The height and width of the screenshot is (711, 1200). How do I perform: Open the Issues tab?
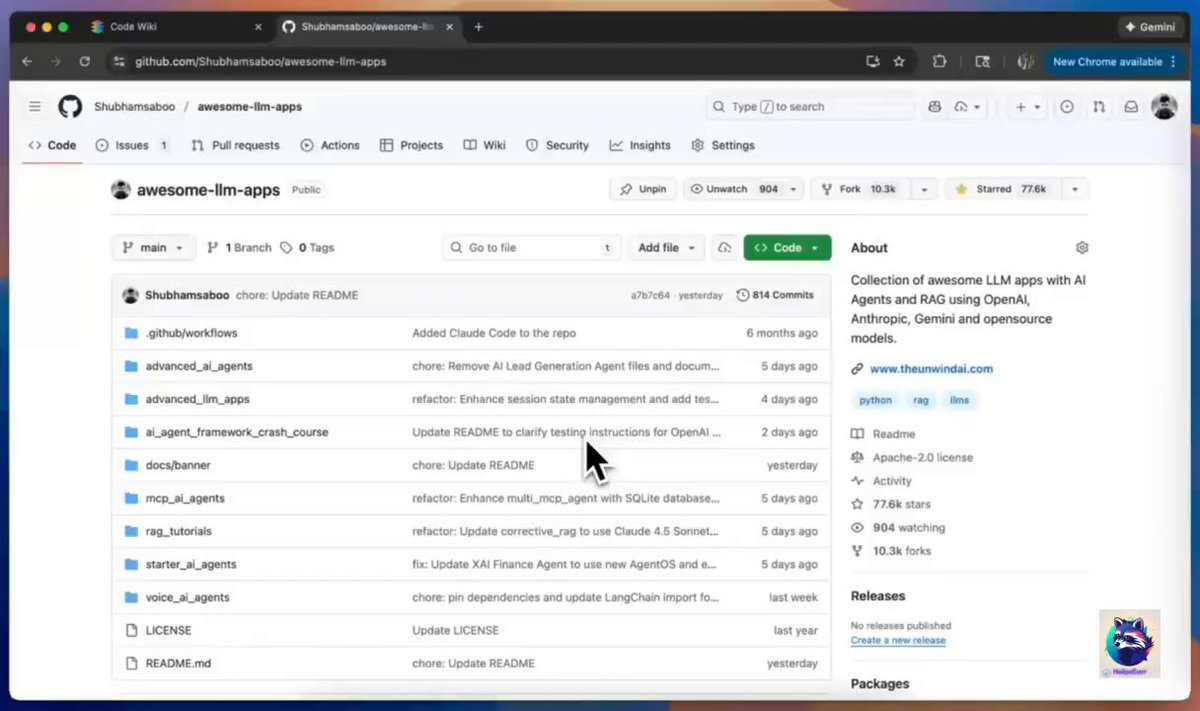coord(132,145)
